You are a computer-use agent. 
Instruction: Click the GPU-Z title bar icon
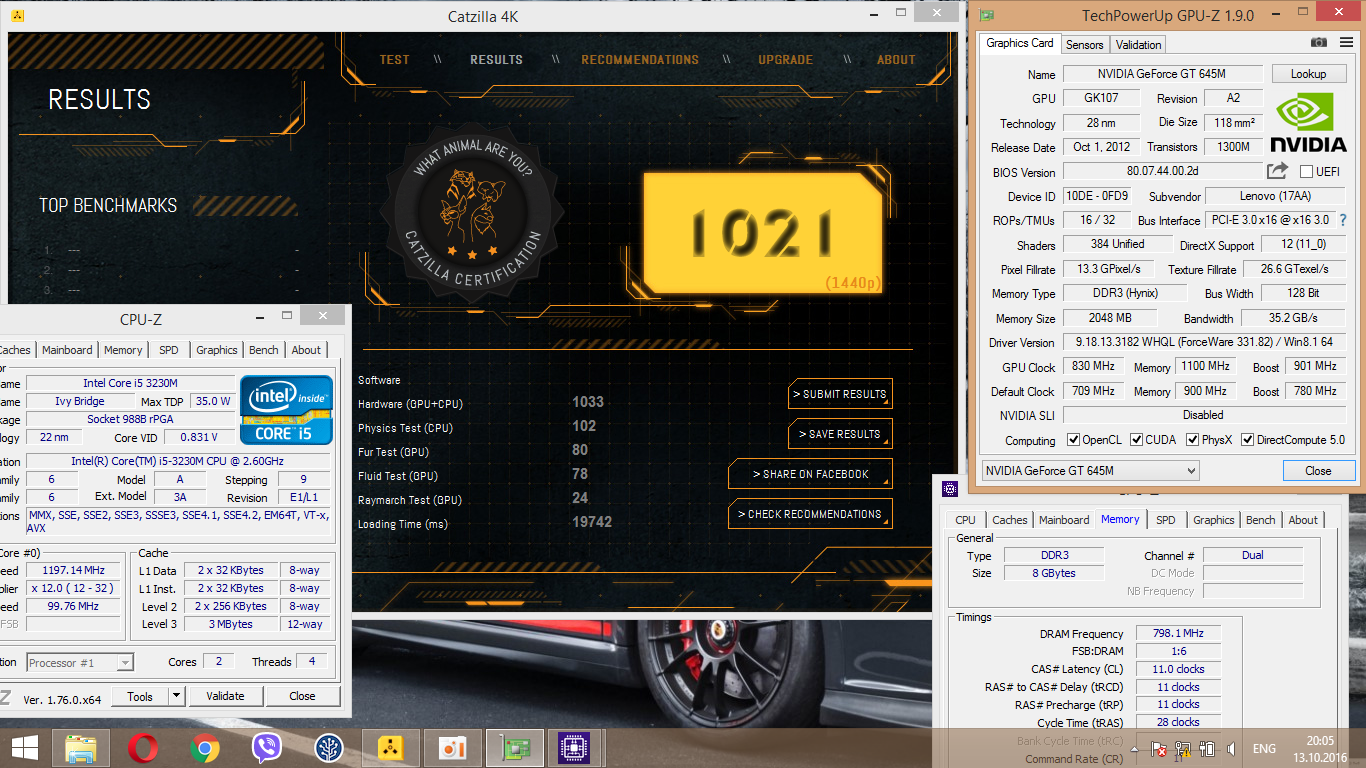987,15
